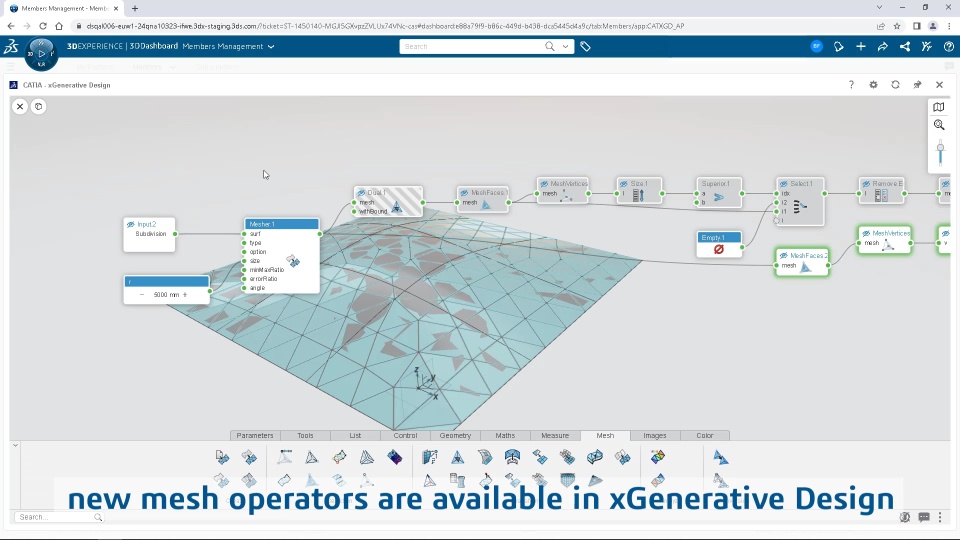
Task: Toggle visibility eye on Select.1 node
Action: click(784, 184)
